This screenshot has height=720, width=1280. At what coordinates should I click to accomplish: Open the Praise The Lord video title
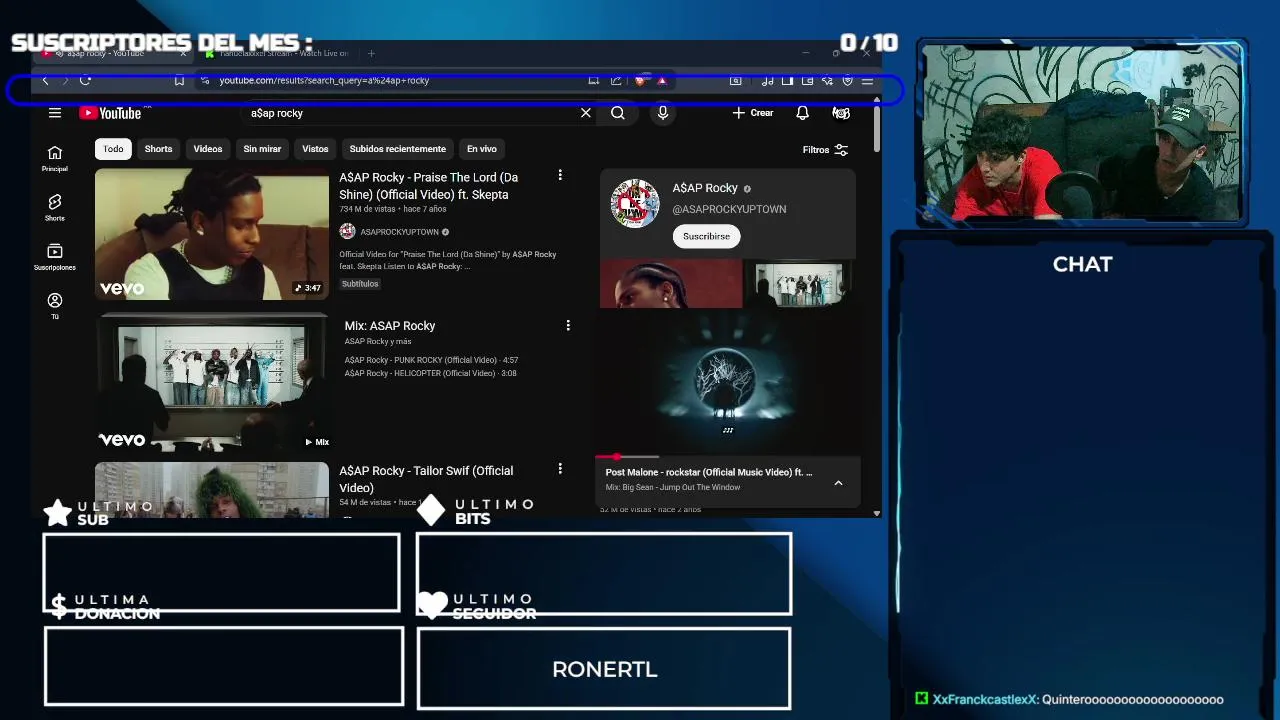point(428,186)
